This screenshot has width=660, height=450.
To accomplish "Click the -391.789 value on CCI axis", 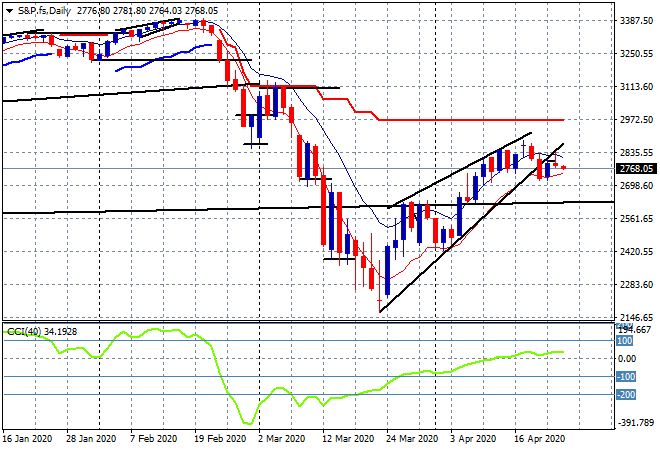I will coord(636,423).
